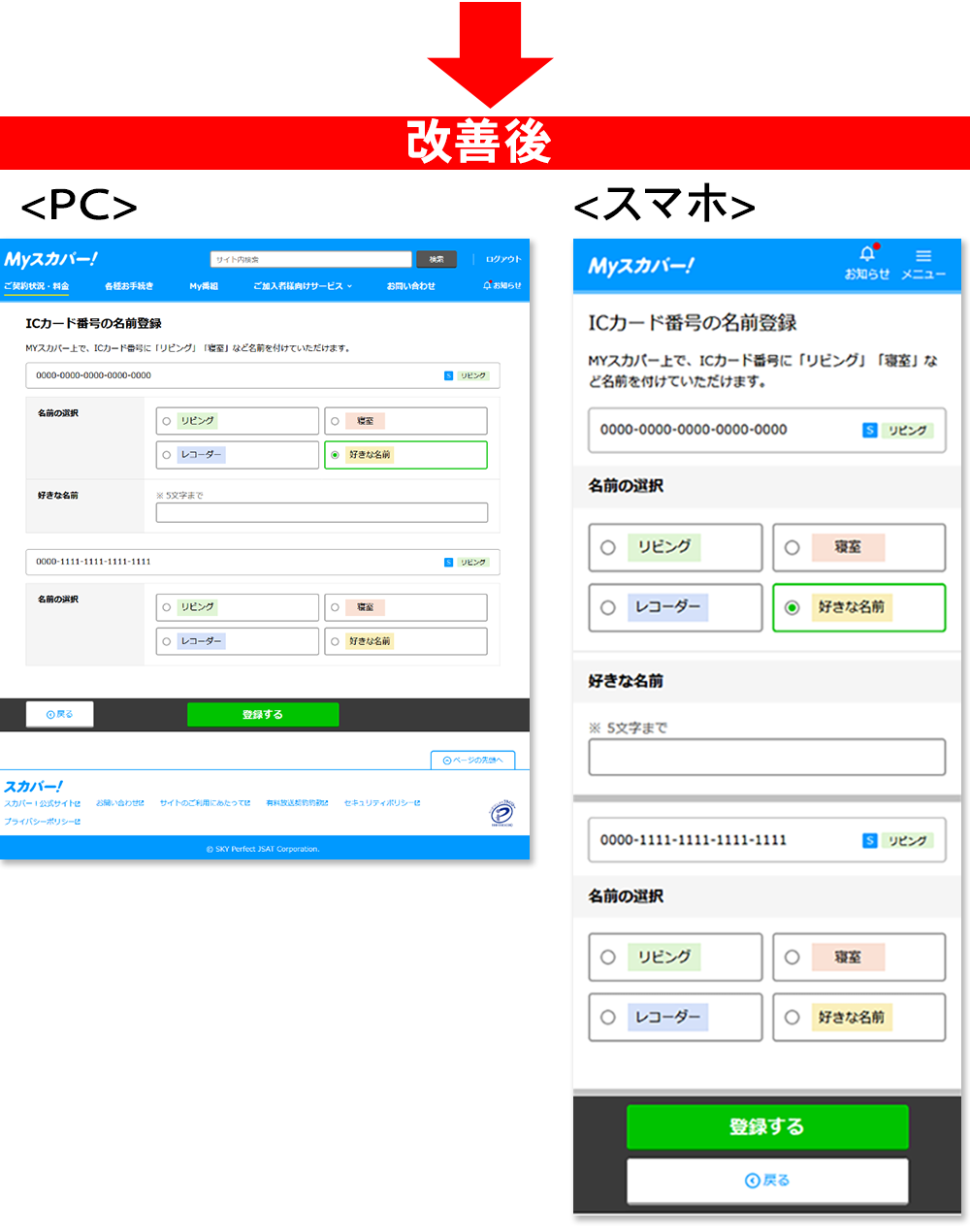Click PC card number 0000-1111-1111-1111-1111
Image resolution: width=970 pixels, height=1232 pixels.
[x=94, y=562]
